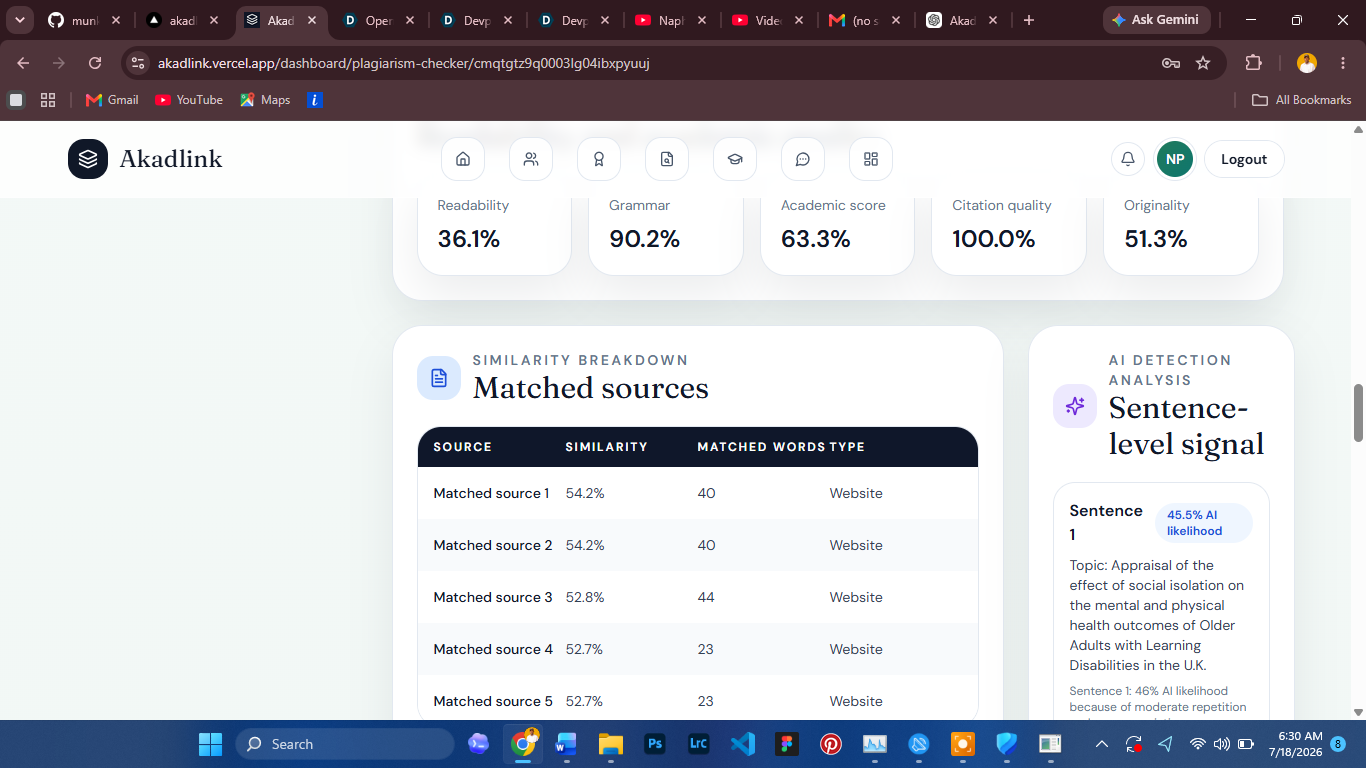The width and height of the screenshot is (1366, 768).
Task: Click the Logout button
Action: (1244, 159)
